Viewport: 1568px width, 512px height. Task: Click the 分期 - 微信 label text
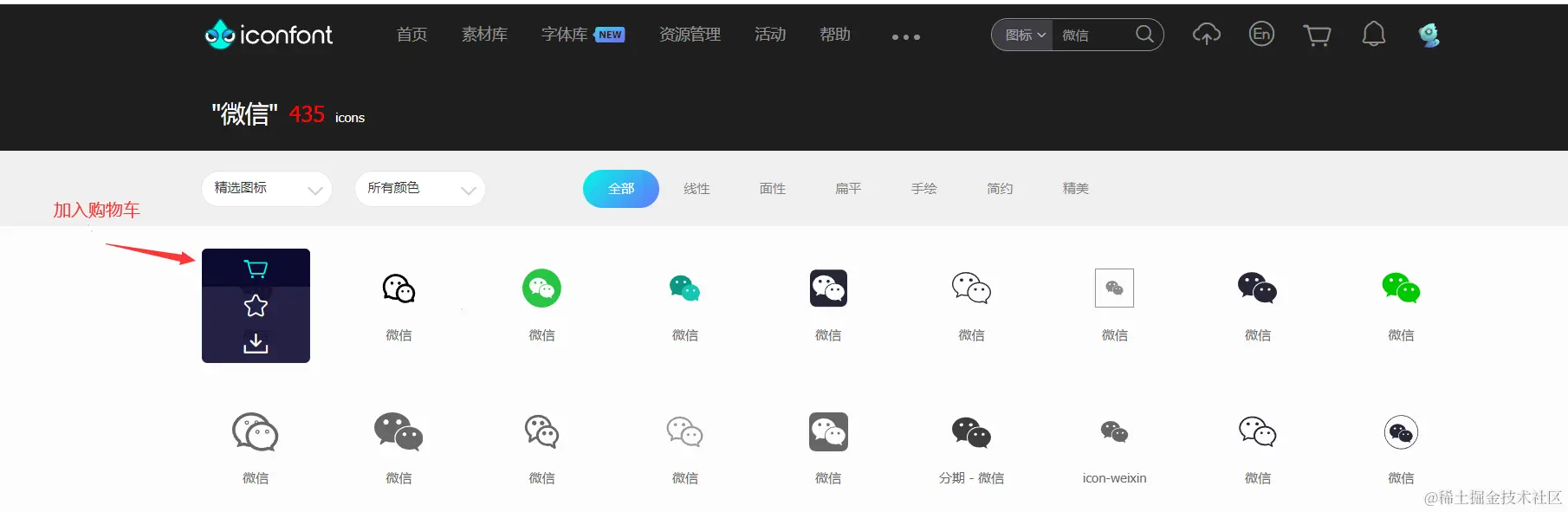(x=971, y=478)
